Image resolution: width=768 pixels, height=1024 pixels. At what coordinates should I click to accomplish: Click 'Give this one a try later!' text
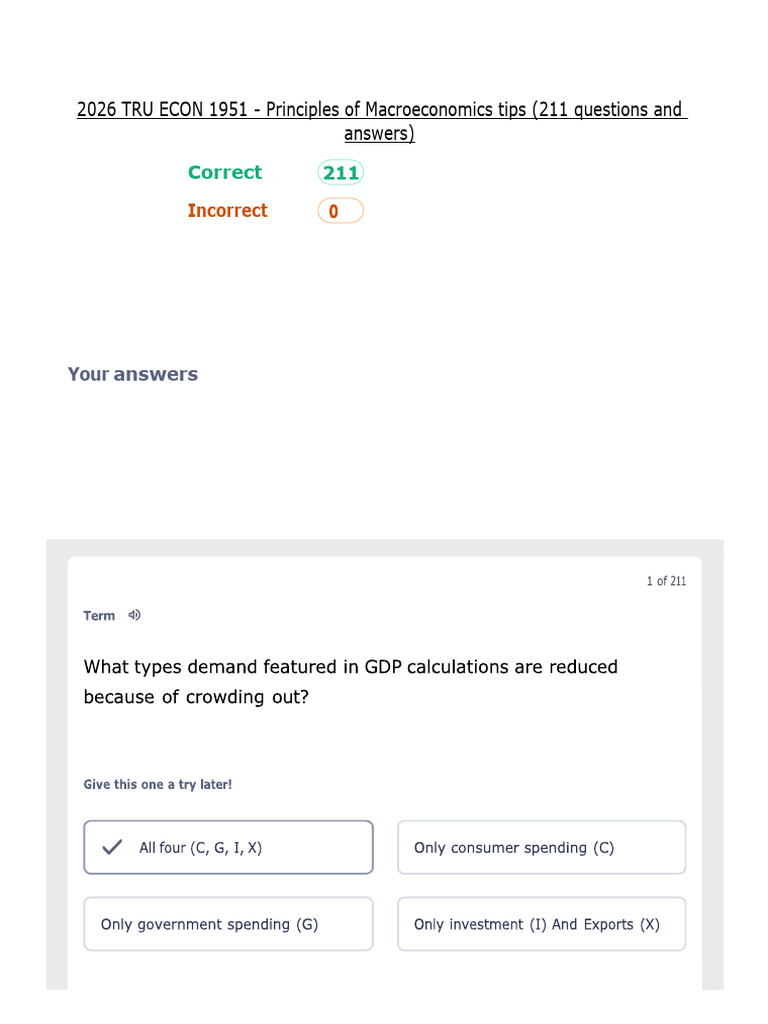(158, 785)
